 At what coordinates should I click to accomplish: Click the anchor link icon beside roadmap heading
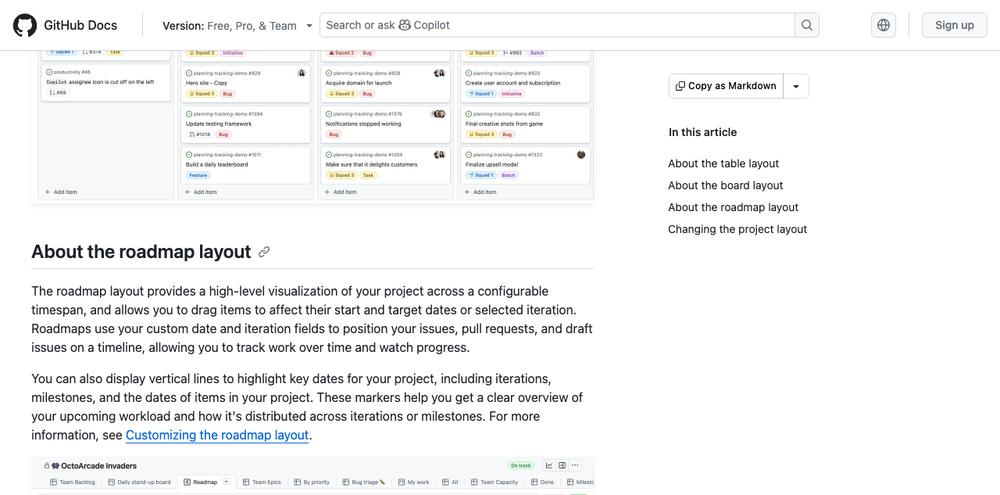(264, 252)
